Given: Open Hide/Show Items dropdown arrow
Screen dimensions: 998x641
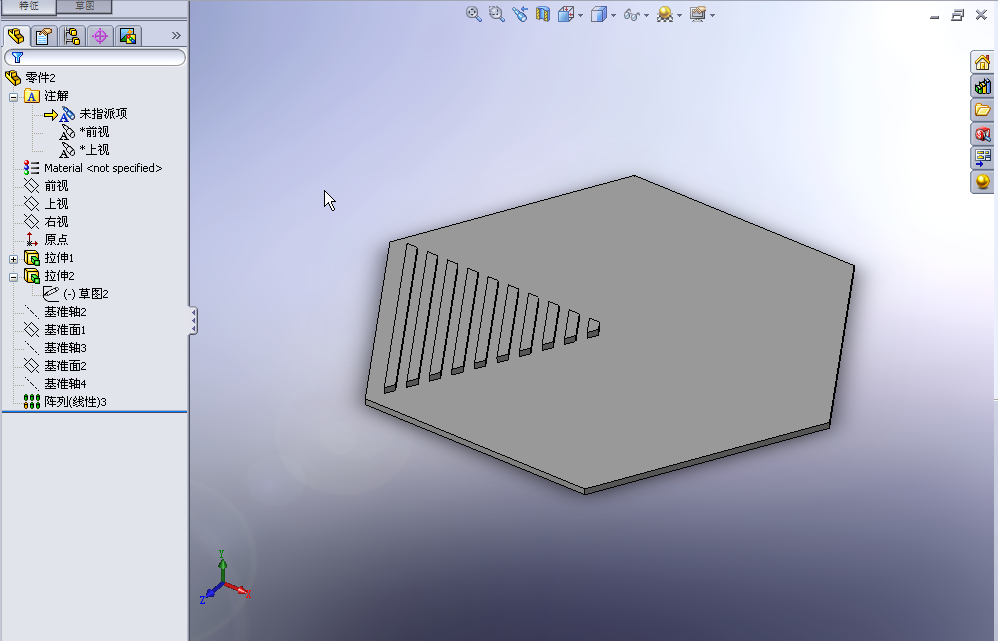Looking at the screenshot, I should click(x=646, y=15).
